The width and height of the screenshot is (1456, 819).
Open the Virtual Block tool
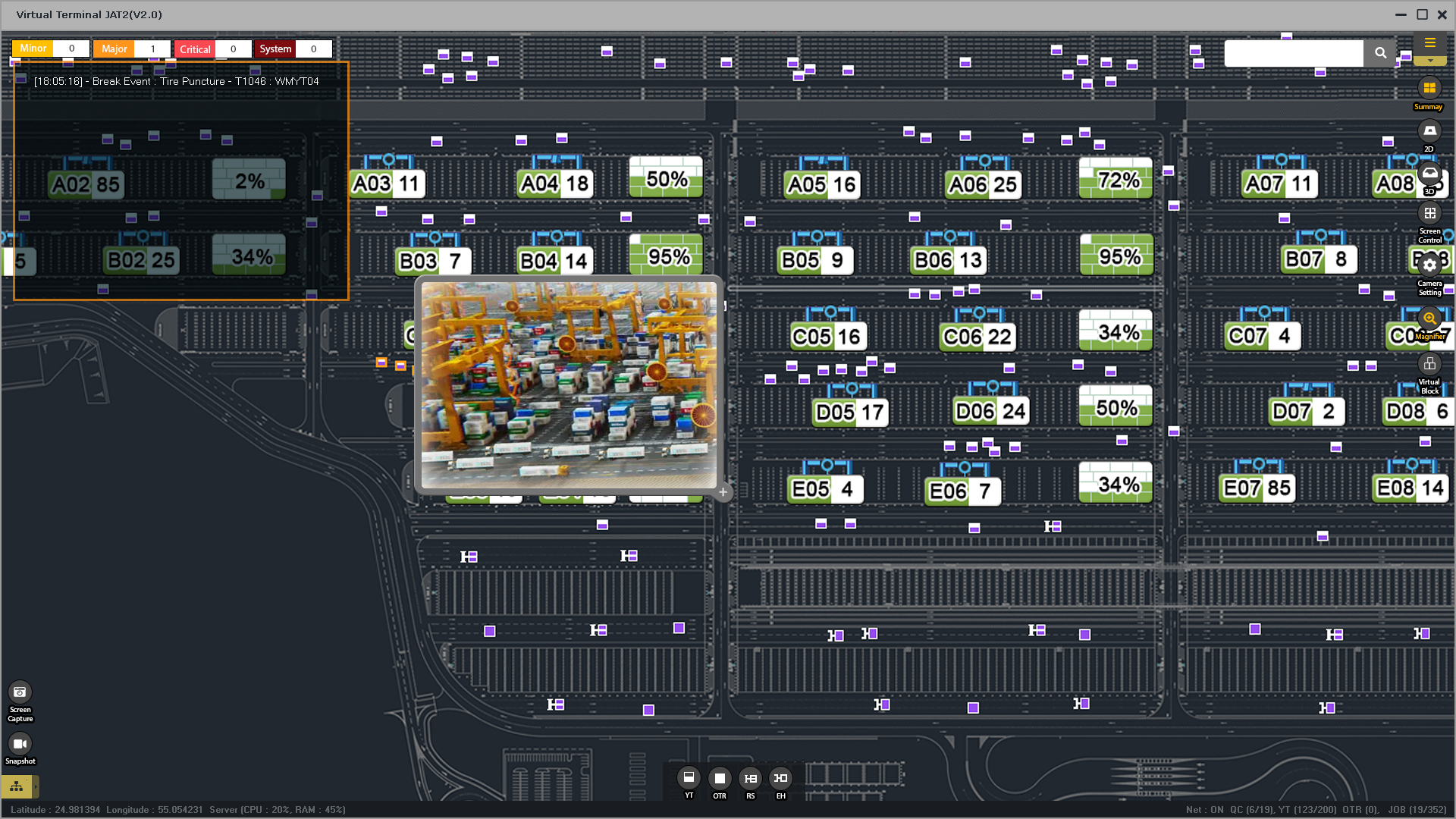pos(1429,365)
